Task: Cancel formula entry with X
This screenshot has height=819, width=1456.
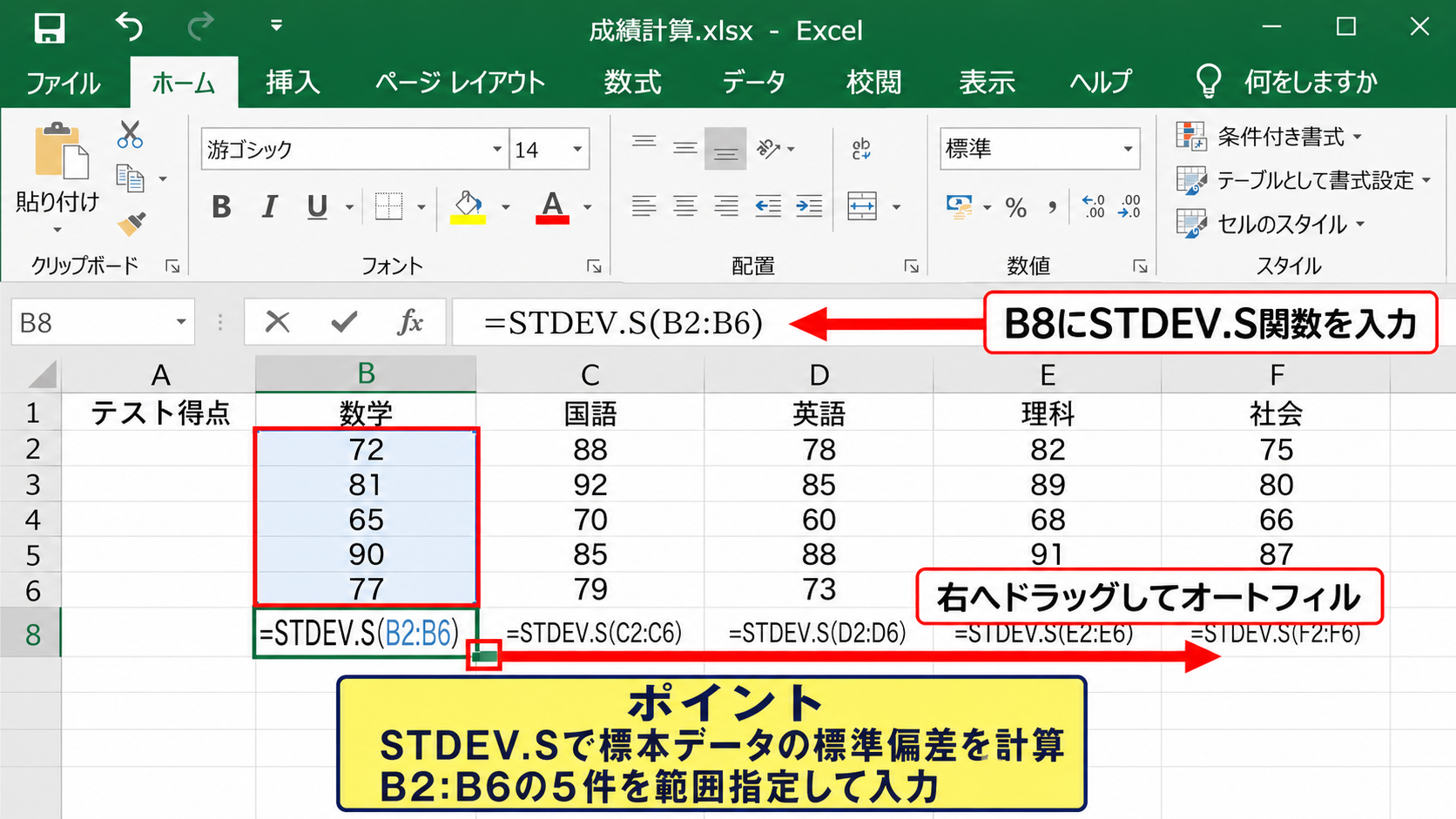Action: coord(277,322)
